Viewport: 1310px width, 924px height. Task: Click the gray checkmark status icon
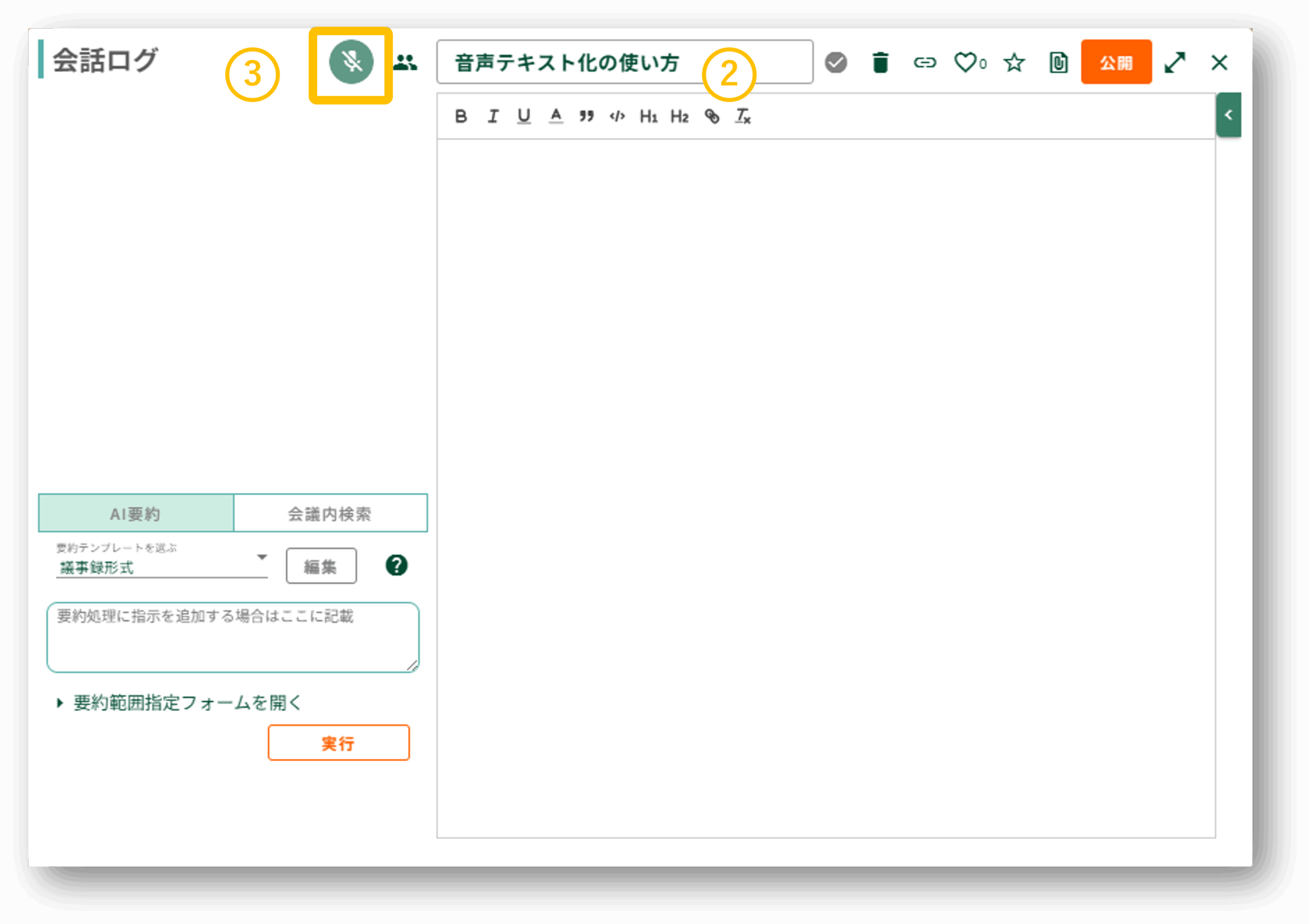point(835,62)
